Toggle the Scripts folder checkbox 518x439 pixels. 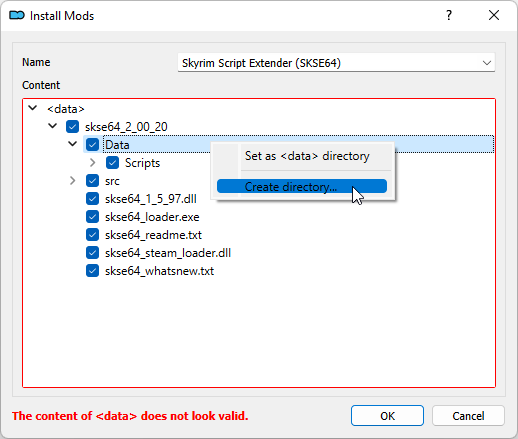pos(112,163)
